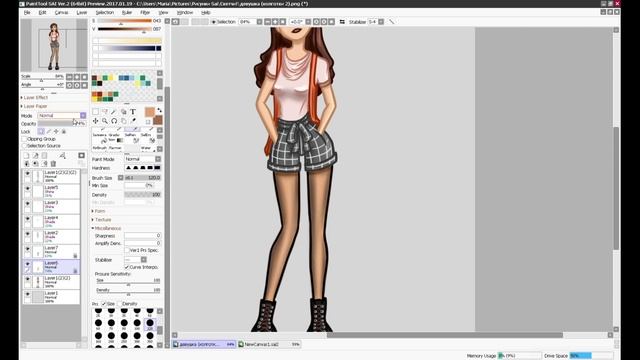The height and width of the screenshot is (360, 640).
Task: Toggle Ver1 Prs Spec checkbox
Action: tap(127, 250)
